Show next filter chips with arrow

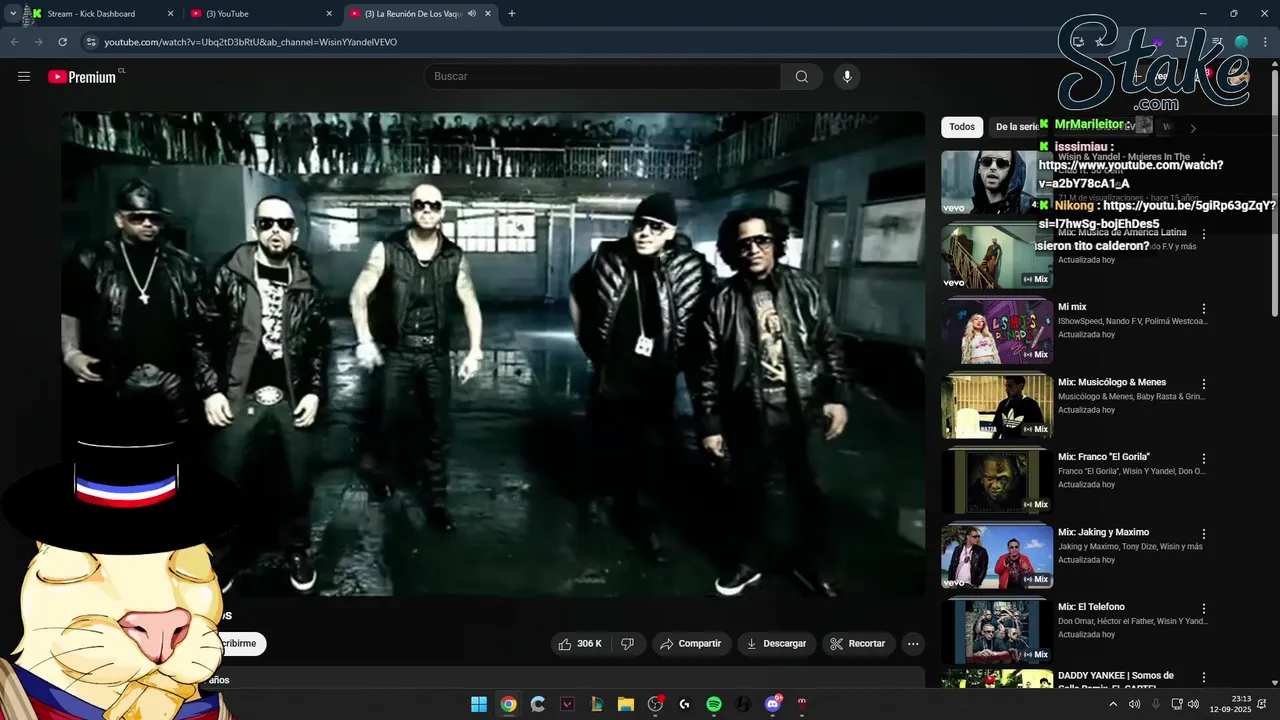tap(1192, 127)
